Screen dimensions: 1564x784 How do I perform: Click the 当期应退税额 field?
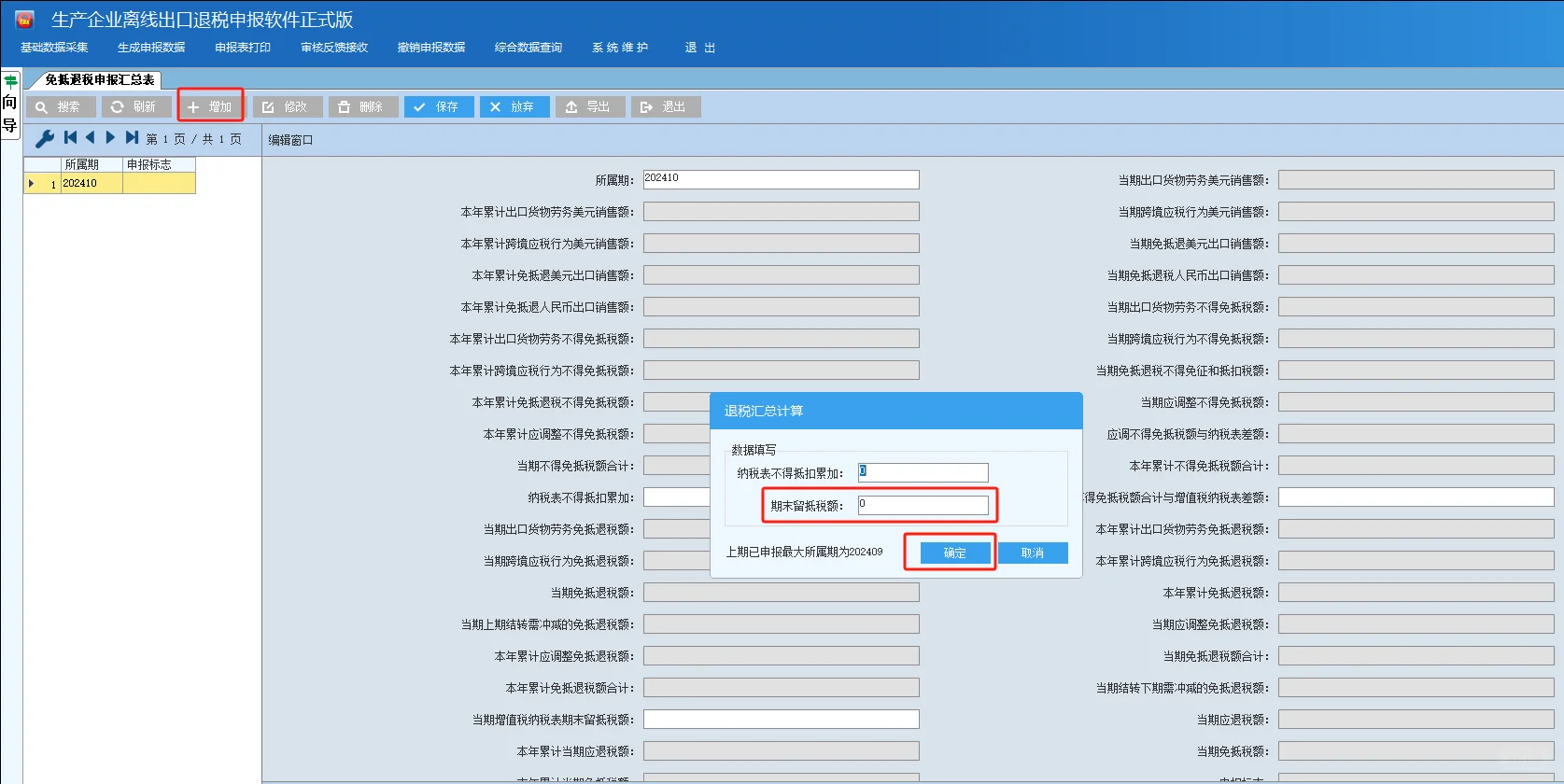pyautogui.click(x=1416, y=719)
